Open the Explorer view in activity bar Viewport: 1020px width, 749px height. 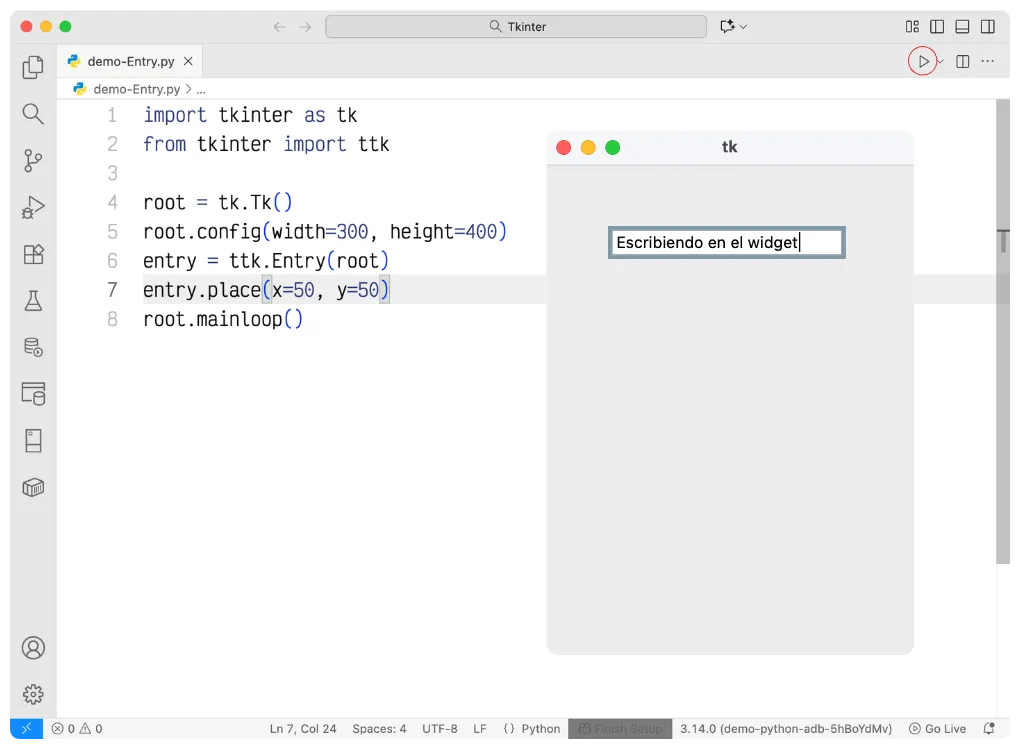[33, 67]
